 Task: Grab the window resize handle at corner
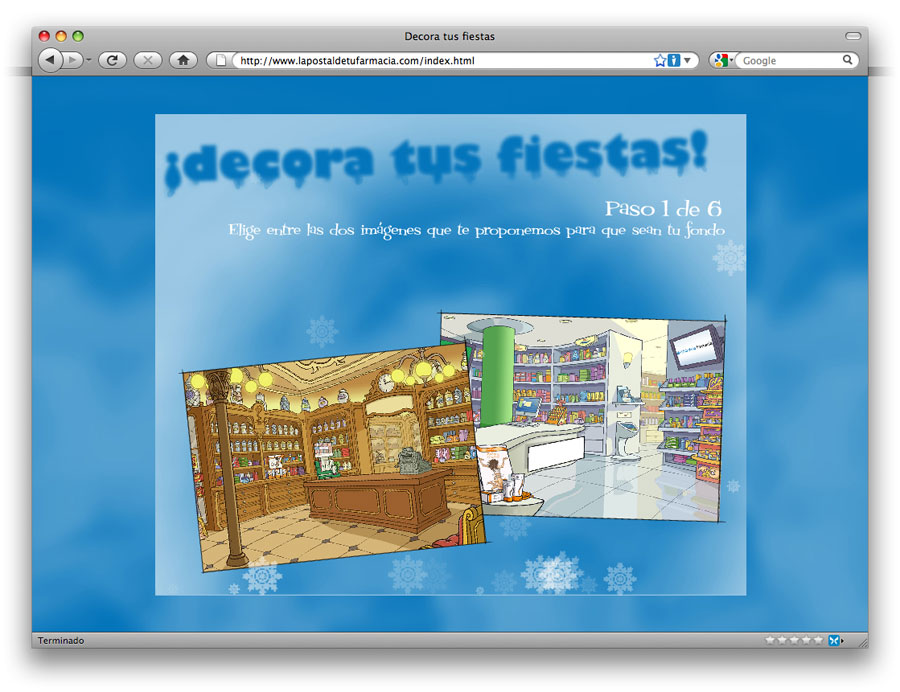[x=862, y=642]
